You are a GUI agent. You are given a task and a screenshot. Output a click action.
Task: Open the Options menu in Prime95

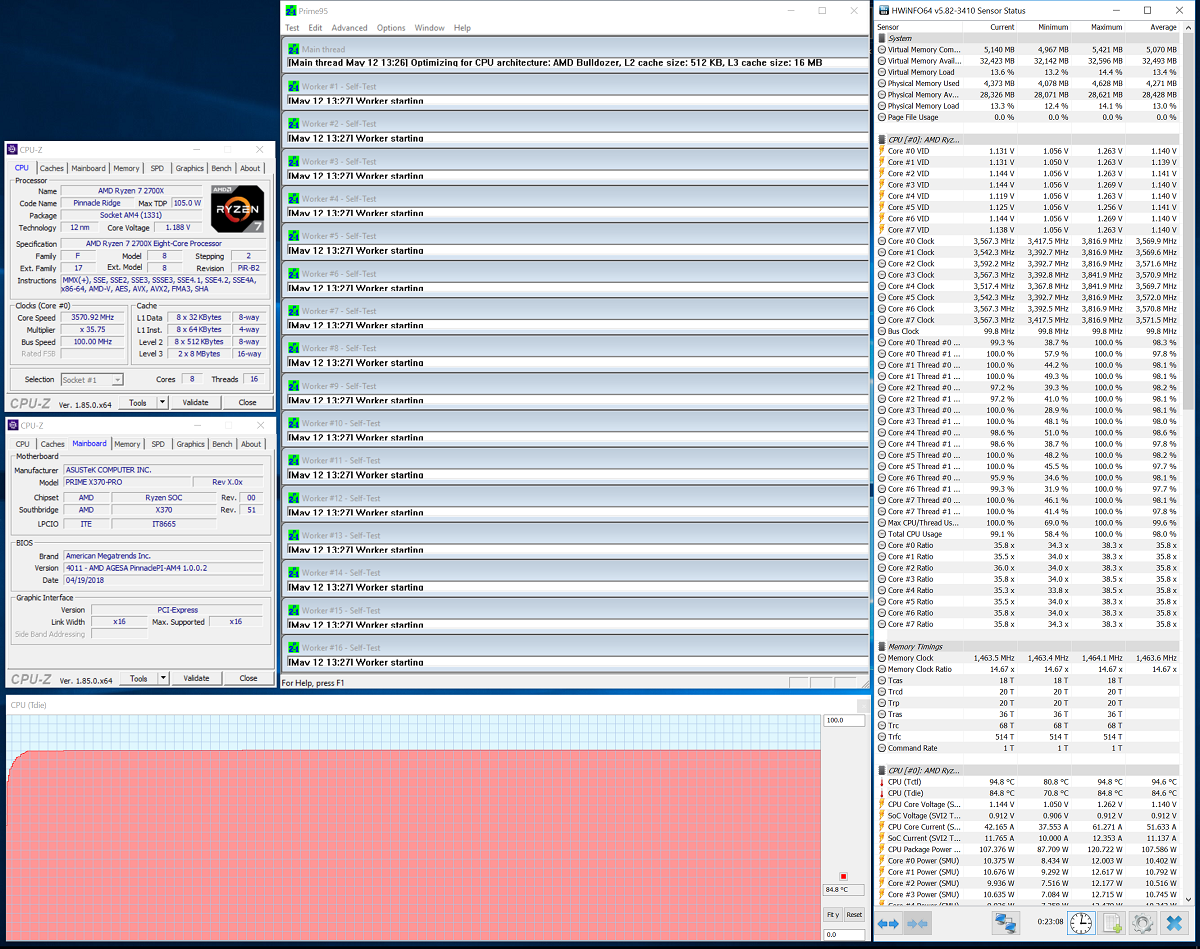click(x=391, y=28)
